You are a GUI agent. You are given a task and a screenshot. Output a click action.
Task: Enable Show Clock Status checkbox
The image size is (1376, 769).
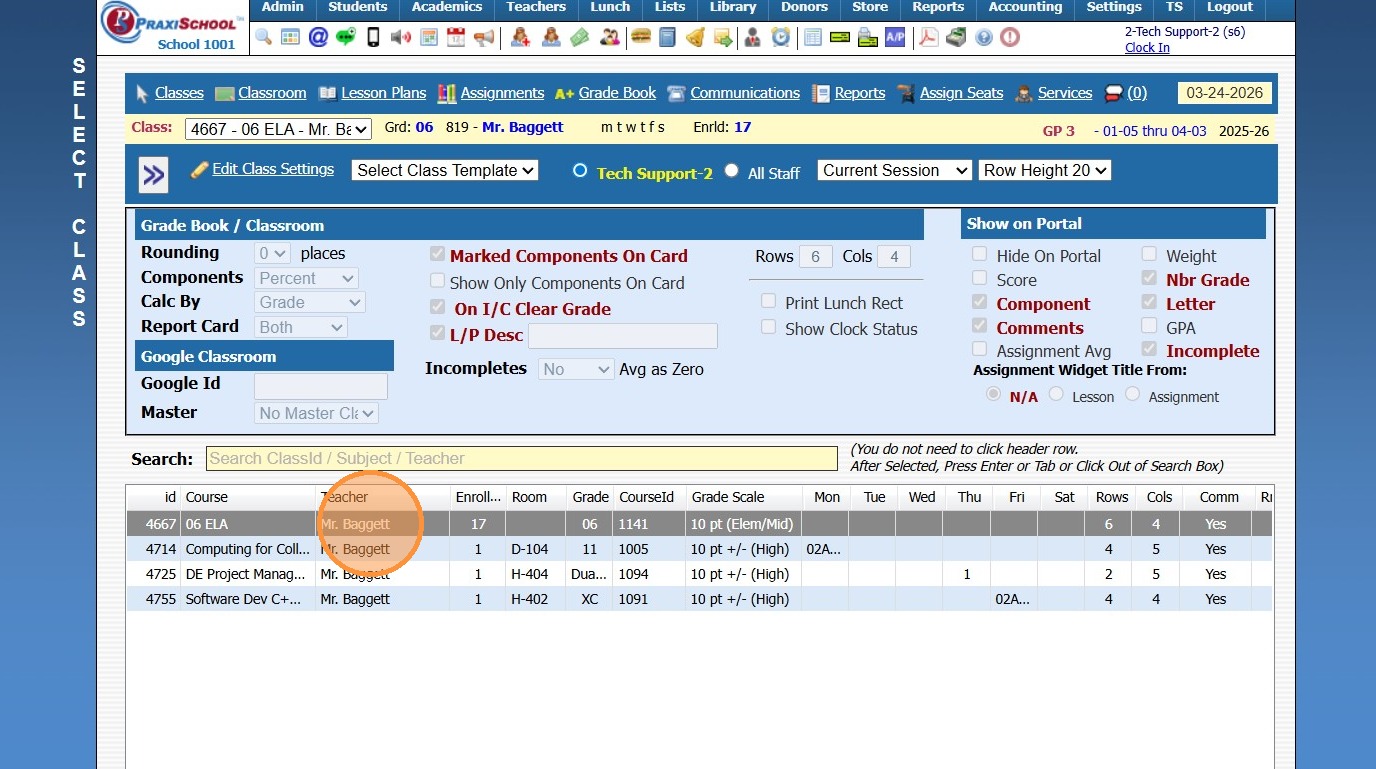768,328
